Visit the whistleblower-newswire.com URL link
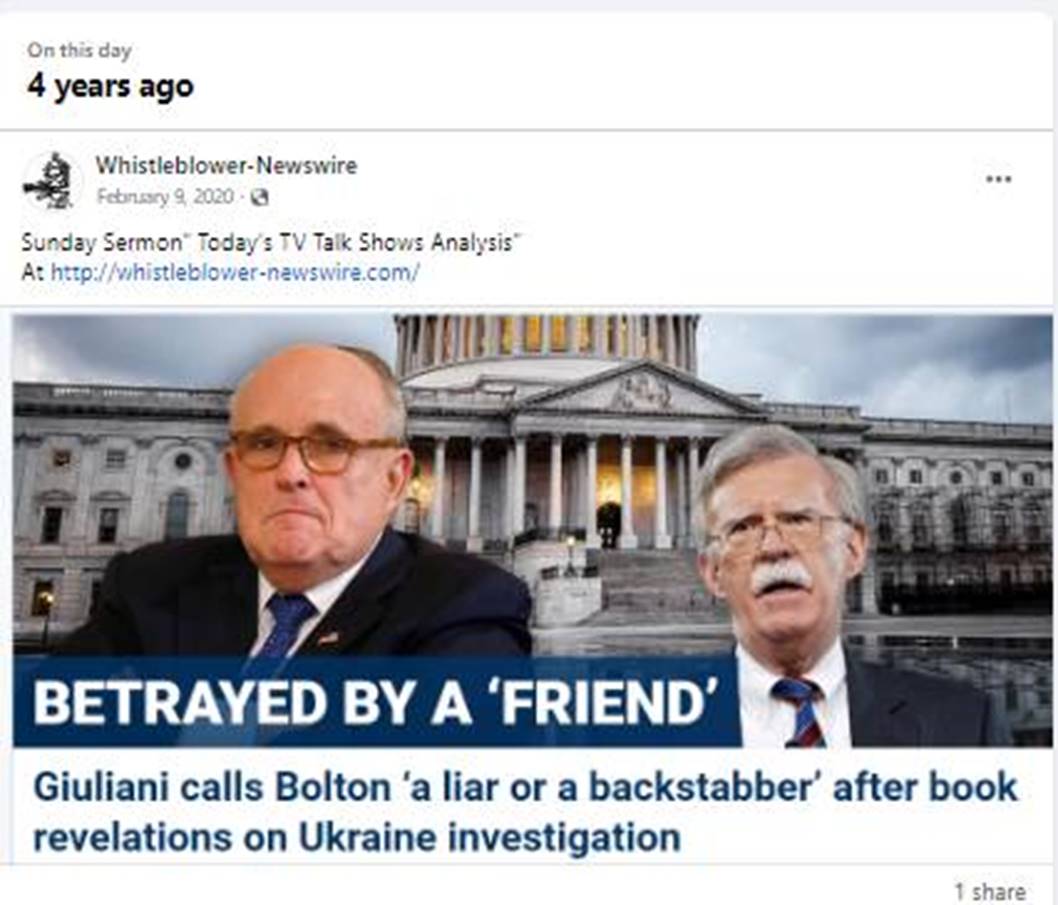Image resolution: width=1058 pixels, height=905 pixels. click(x=235, y=273)
